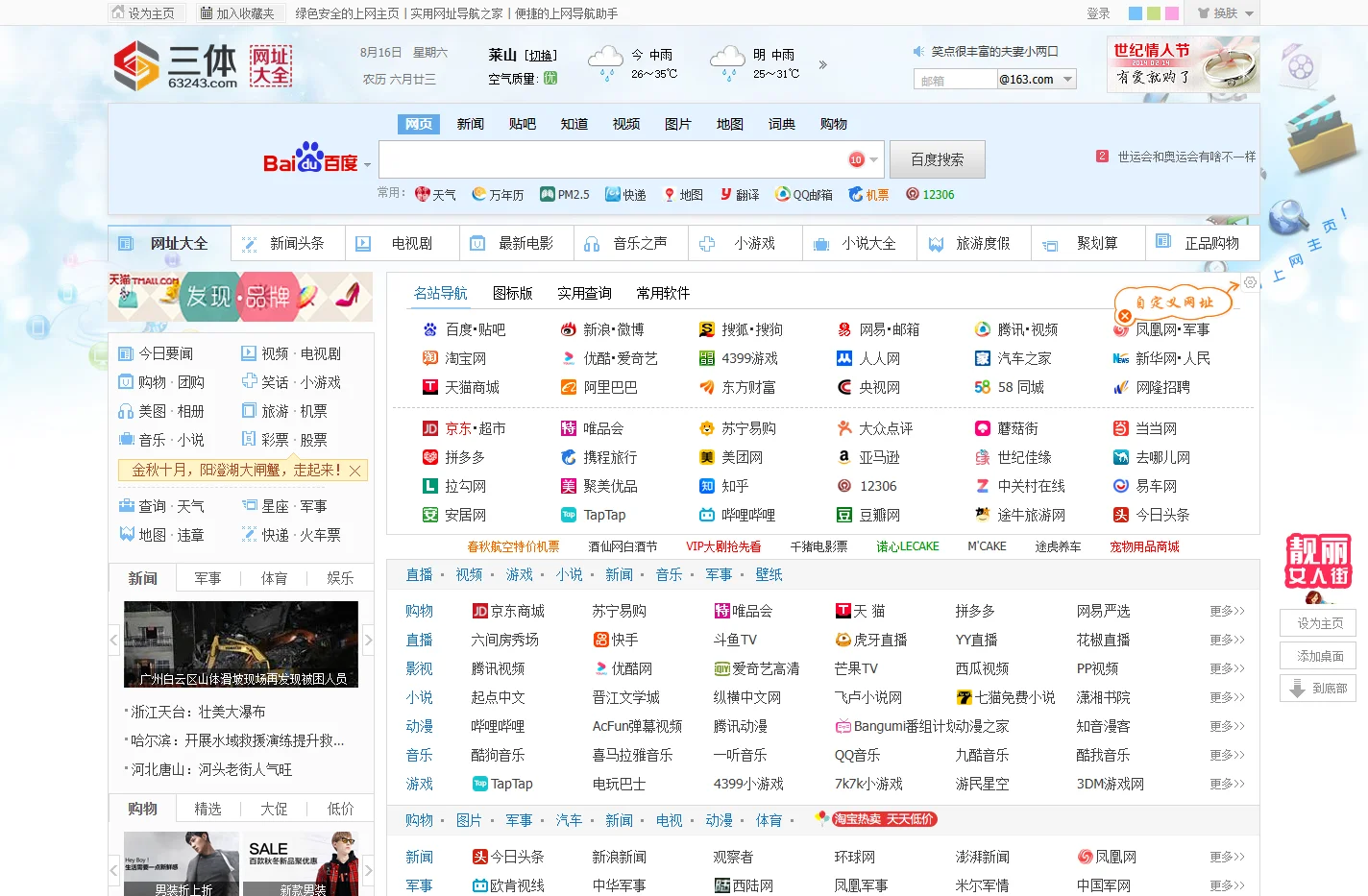The height and width of the screenshot is (896, 1368).
Task: Expand 更多 for the 购物 row
Action: coord(1227,611)
